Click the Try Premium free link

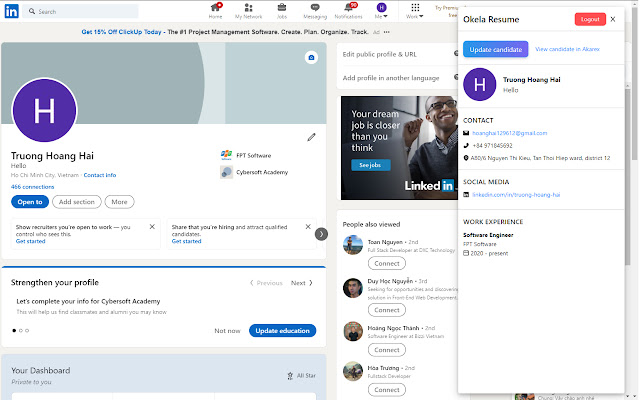(447, 11)
